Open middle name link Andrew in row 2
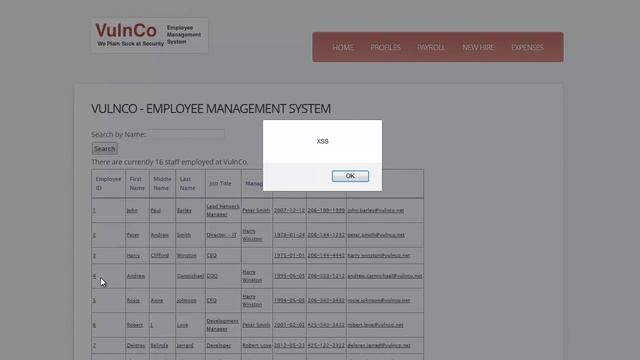 coord(160,235)
